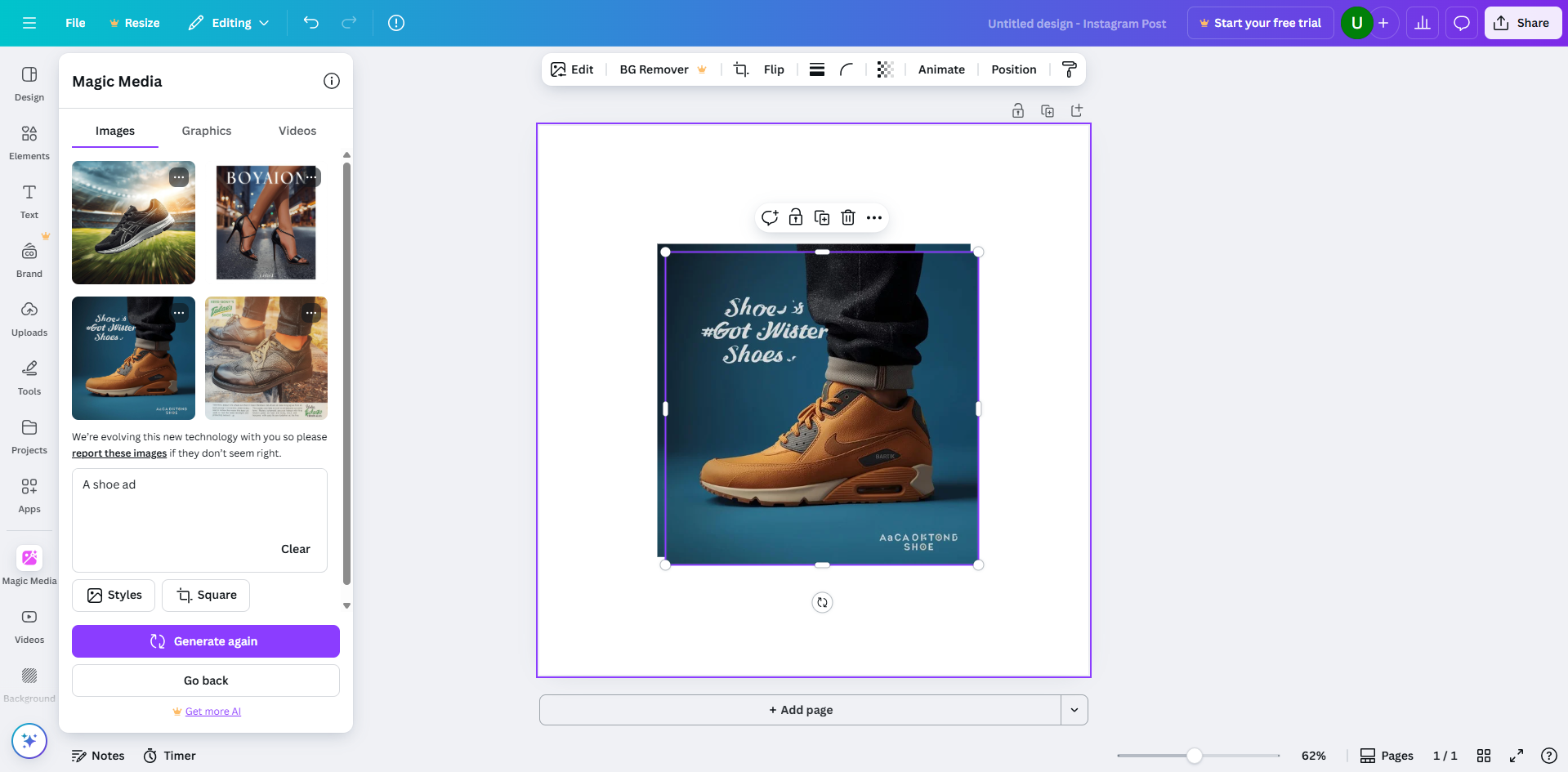Open Styles options in Magic Media
The height and width of the screenshot is (772, 1568).
[114, 595]
